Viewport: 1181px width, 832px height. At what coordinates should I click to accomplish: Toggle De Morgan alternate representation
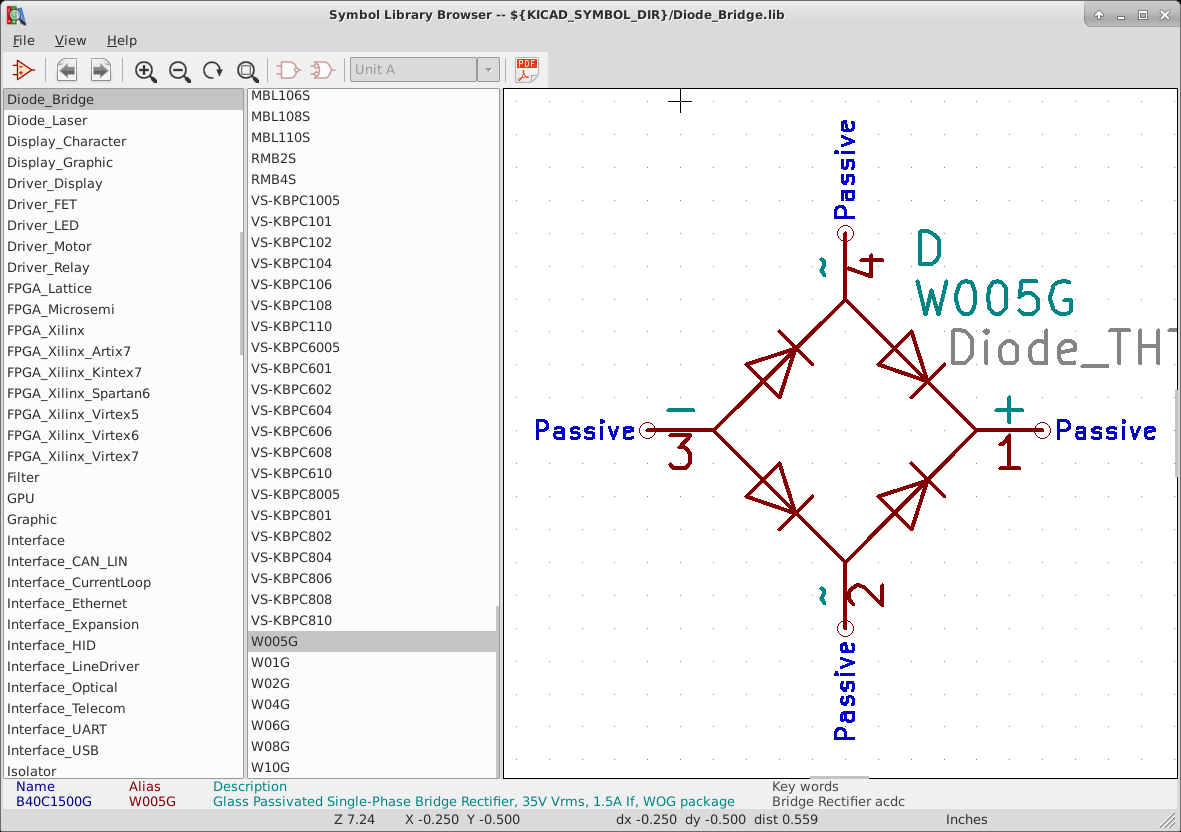[x=320, y=69]
